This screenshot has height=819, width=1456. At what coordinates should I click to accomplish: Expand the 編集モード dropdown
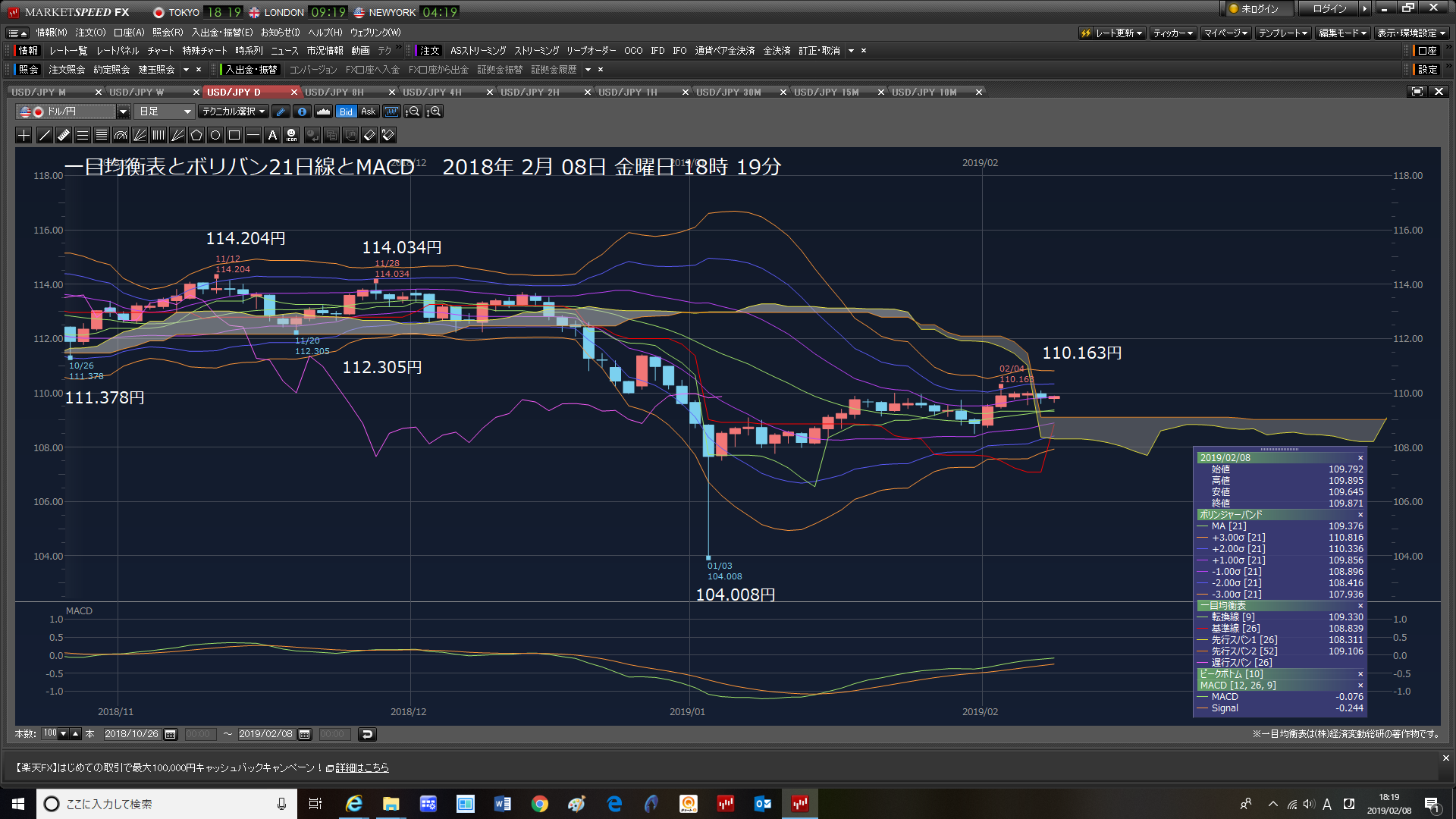tap(1342, 33)
